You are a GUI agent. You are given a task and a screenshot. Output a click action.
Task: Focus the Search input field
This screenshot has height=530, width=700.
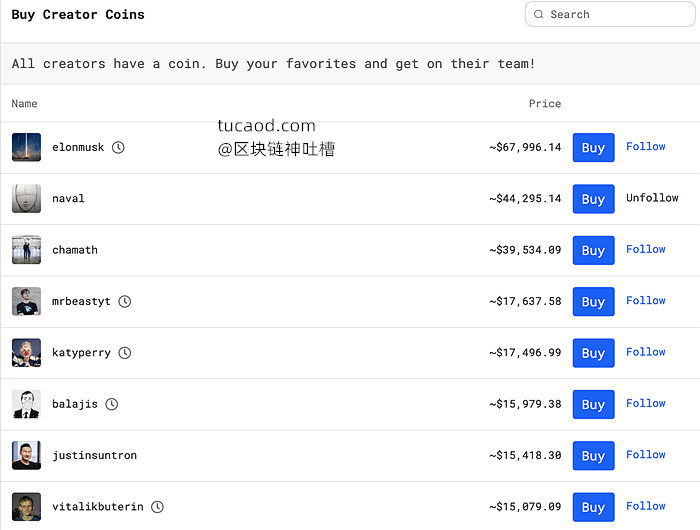click(x=610, y=14)
